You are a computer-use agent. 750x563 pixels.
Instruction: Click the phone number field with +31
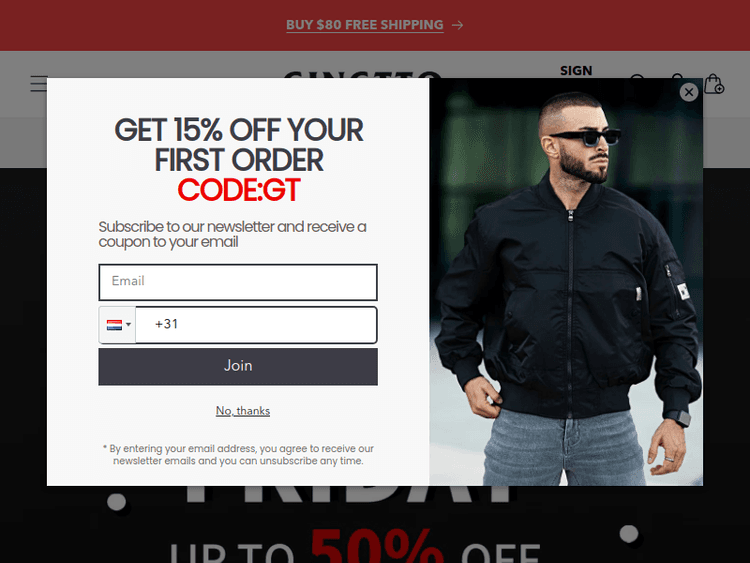pos(256,325)
